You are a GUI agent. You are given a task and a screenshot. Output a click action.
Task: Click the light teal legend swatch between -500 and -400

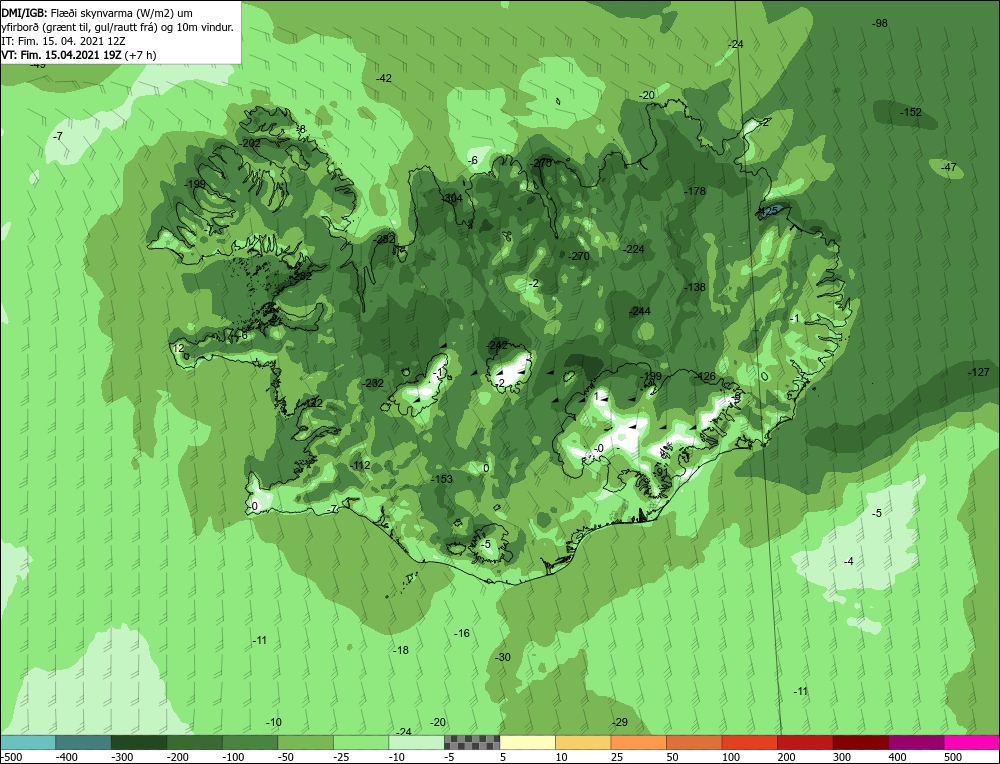coord(27,742)
